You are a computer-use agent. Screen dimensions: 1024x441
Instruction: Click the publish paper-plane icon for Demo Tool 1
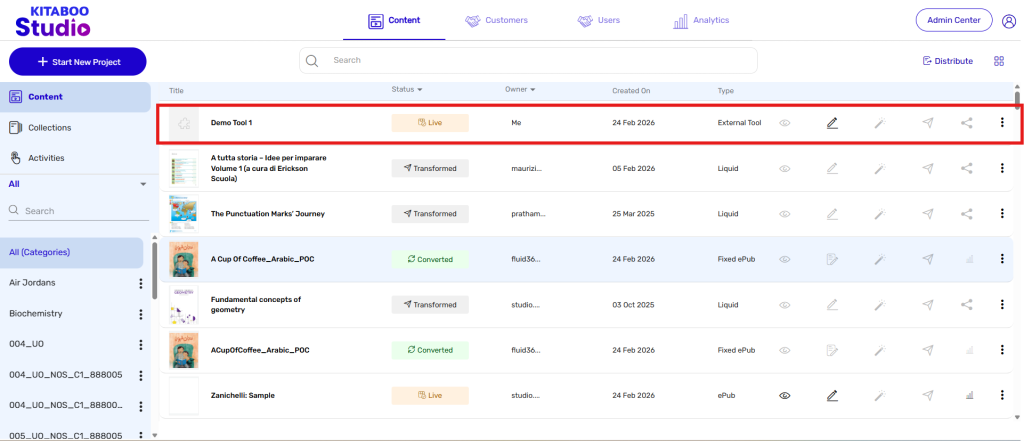pyautogui.click(x=928, y=123)
